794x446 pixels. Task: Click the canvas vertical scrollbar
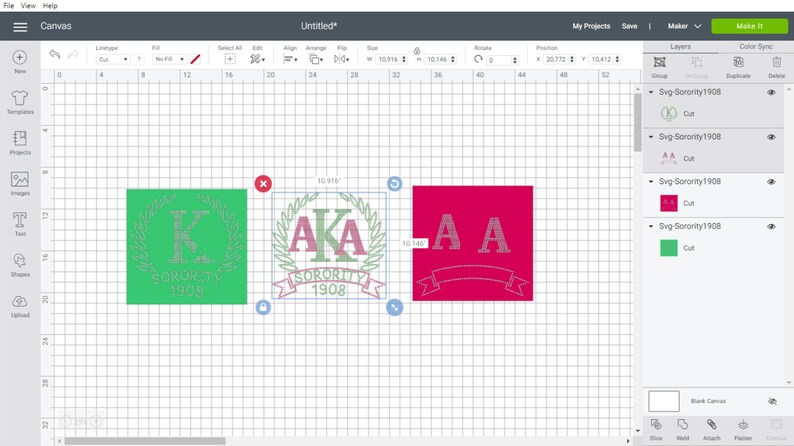pos(637,122)
